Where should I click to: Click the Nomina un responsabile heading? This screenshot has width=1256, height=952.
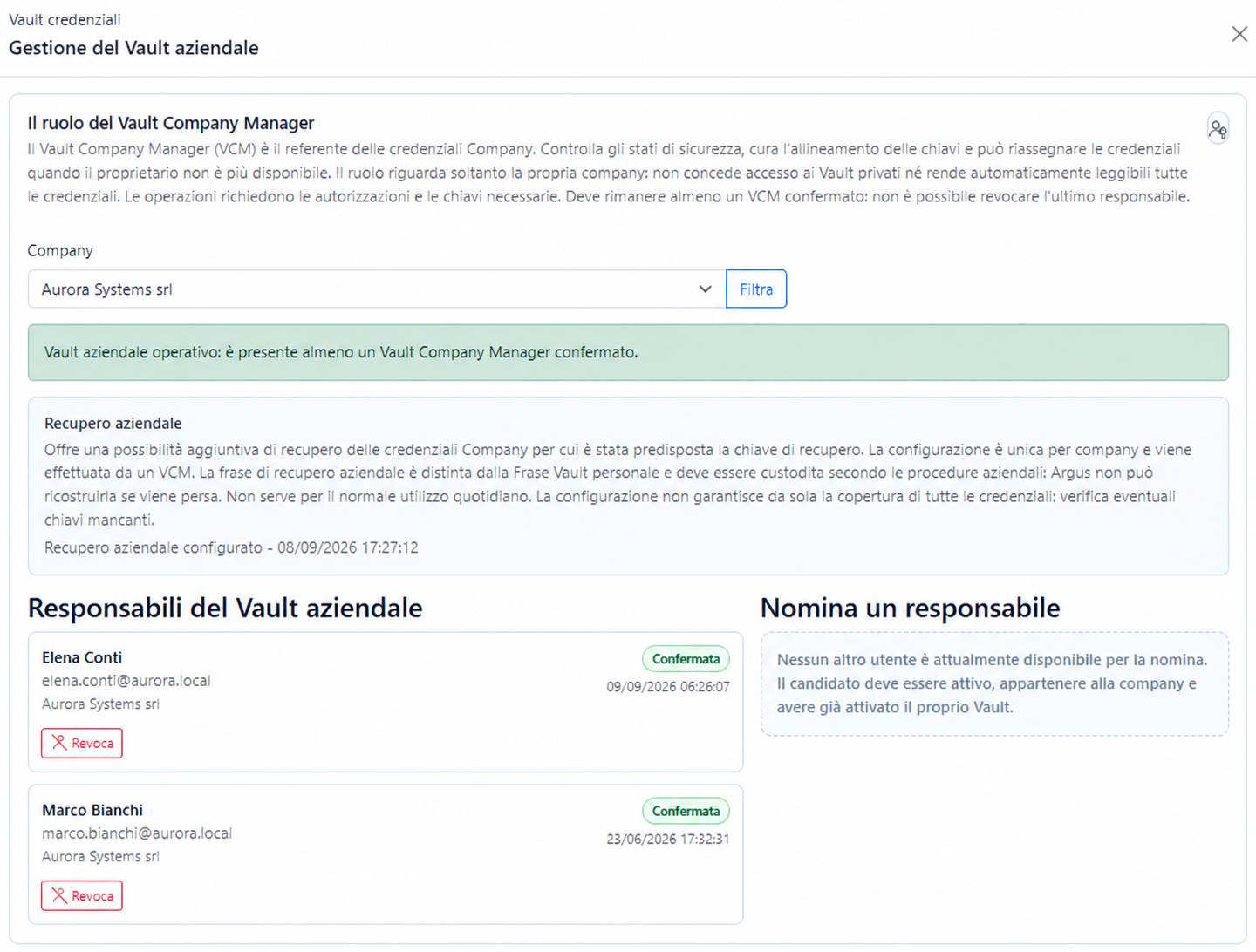coord(911,608)
